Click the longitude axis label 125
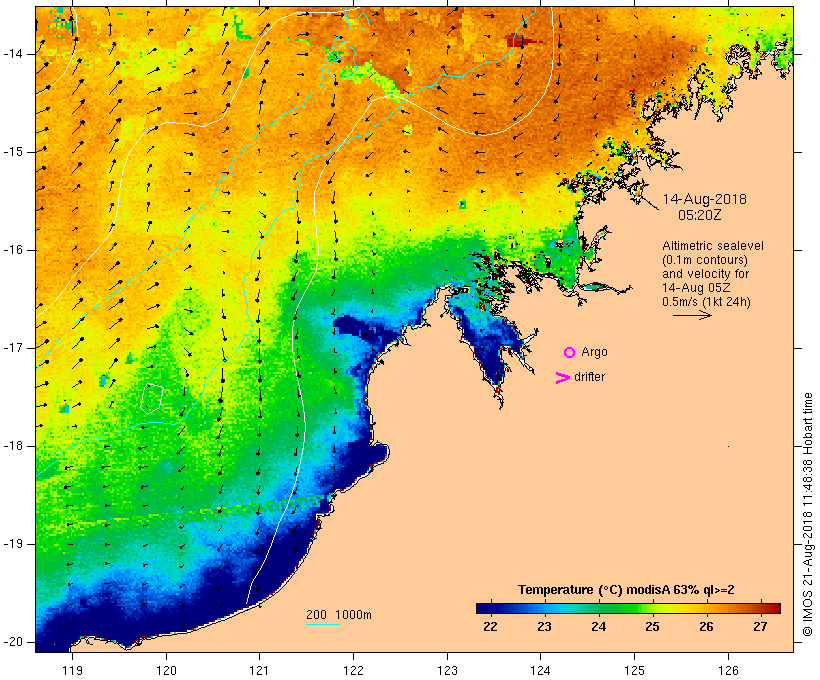 point(634,670)
